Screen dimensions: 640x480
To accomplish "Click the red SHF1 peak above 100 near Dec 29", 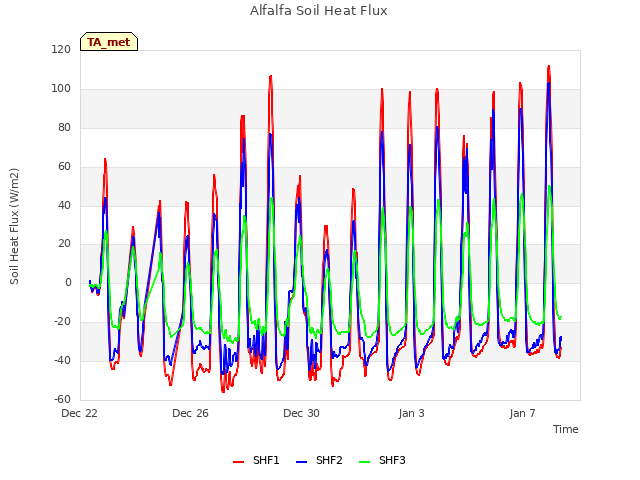I will 271,76.
